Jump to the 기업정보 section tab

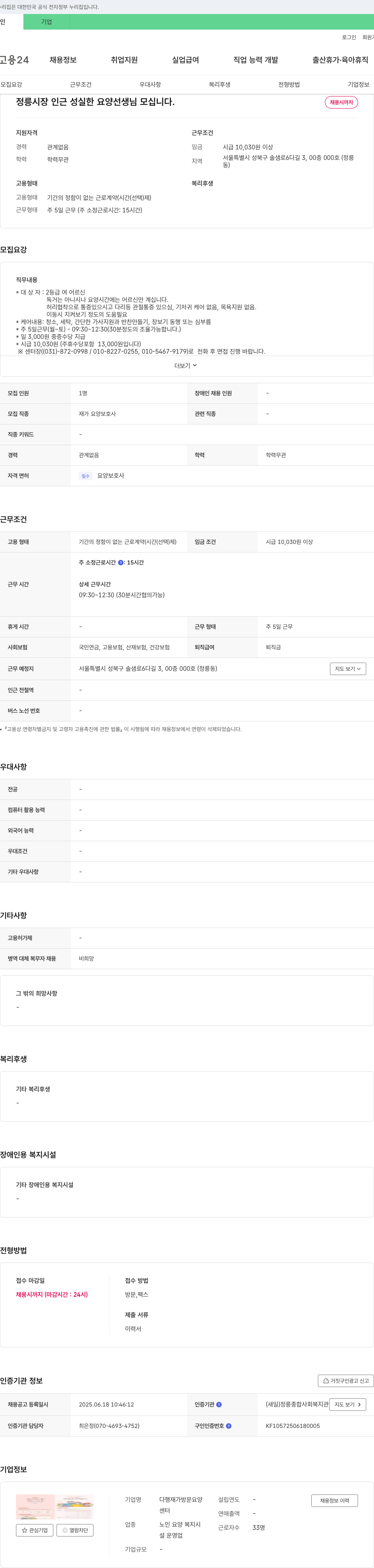click(358, 84)
